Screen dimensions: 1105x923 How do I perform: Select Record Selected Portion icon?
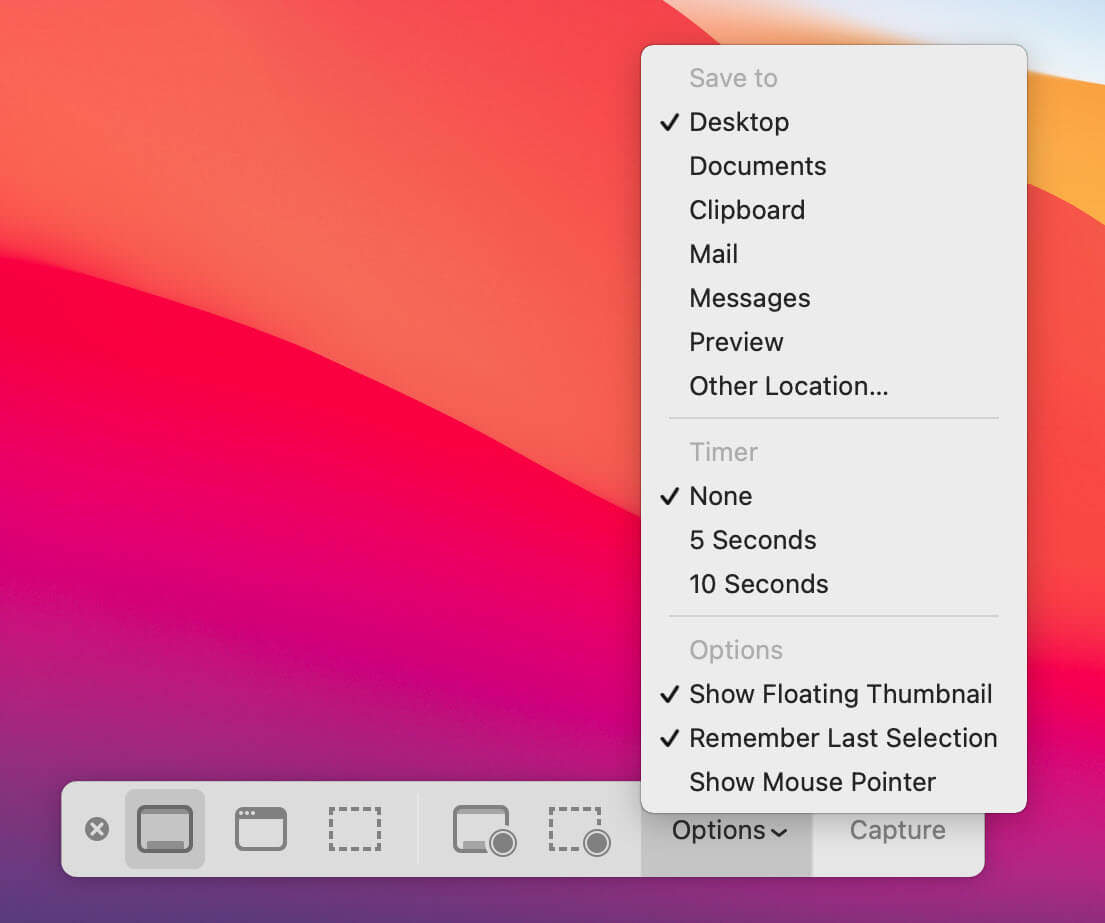(x=579, y=830)
